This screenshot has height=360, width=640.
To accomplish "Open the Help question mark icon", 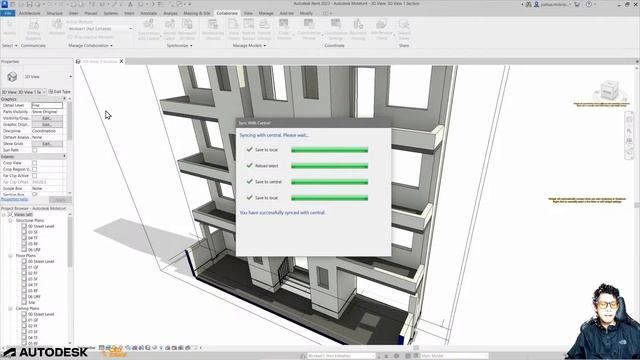I will click(589, 4).
